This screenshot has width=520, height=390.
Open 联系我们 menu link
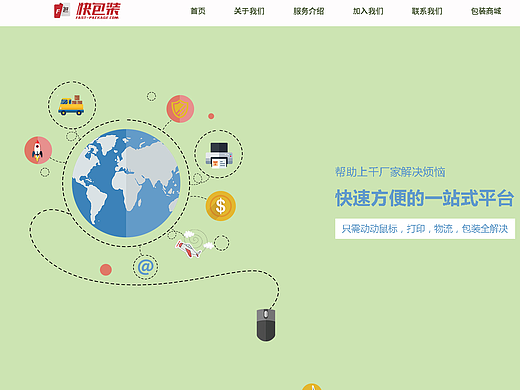427,11
